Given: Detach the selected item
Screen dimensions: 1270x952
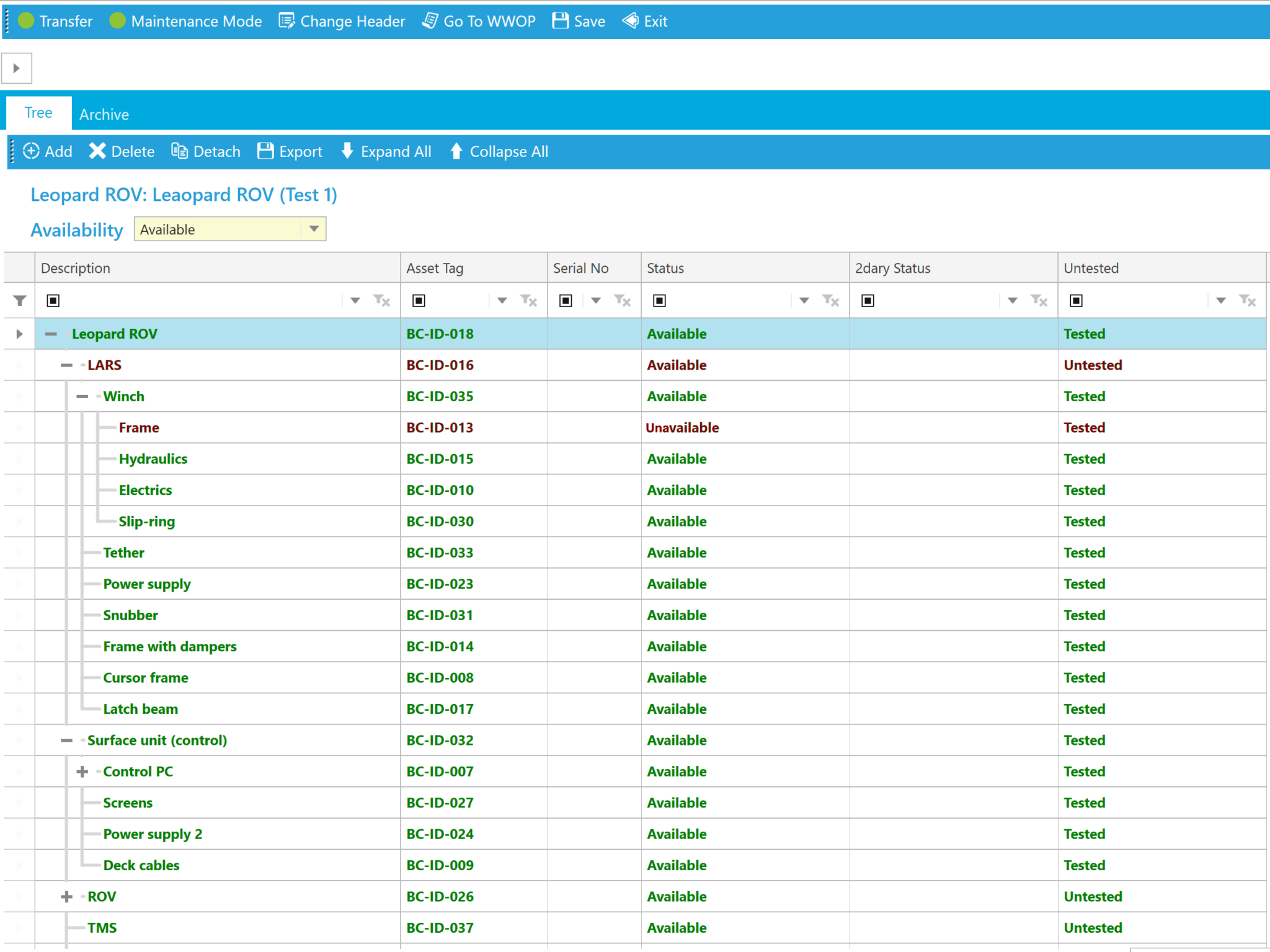Looking at the screenshot, I should click(x=206, y=151).
